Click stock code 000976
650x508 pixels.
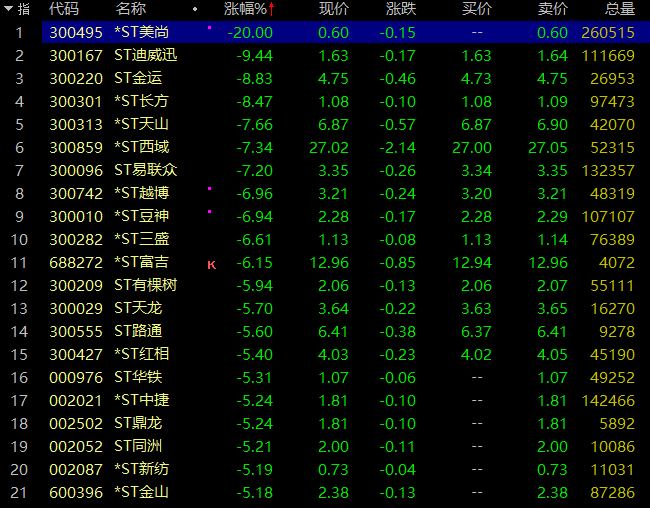pos(76,378)
